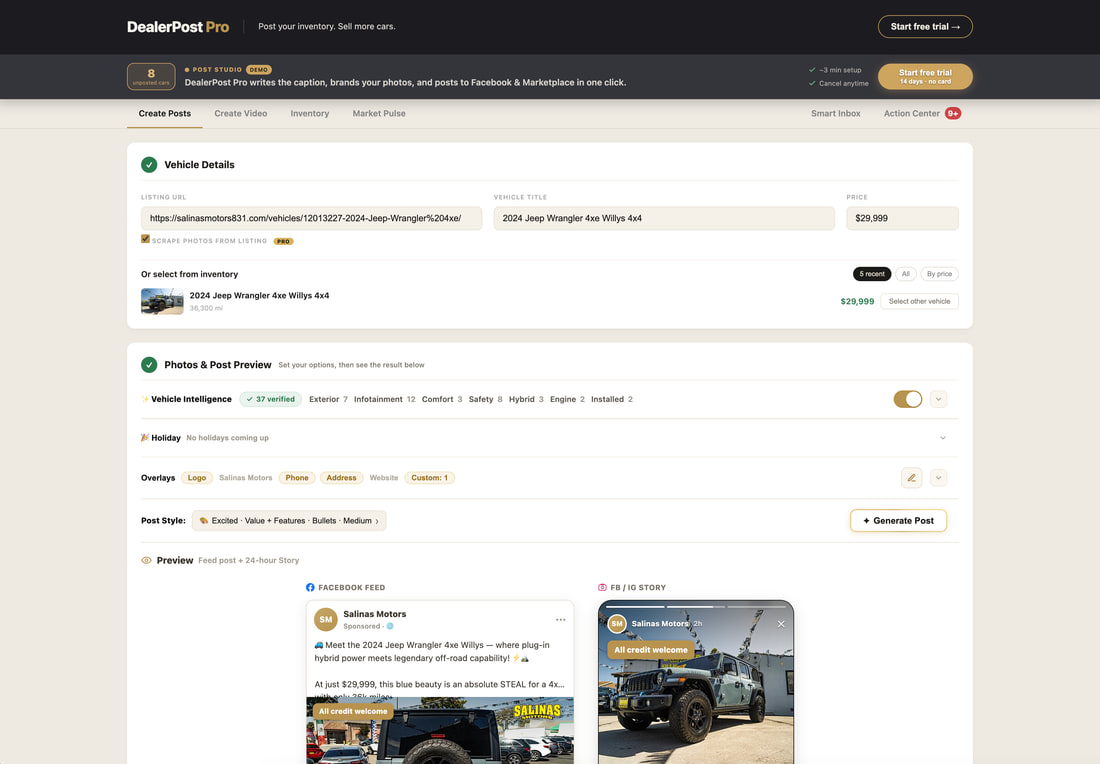The height and width of the screenshot is (764, 1100).
Task: Click the Facebook feed post vehicle image
Action: point(440,730)
